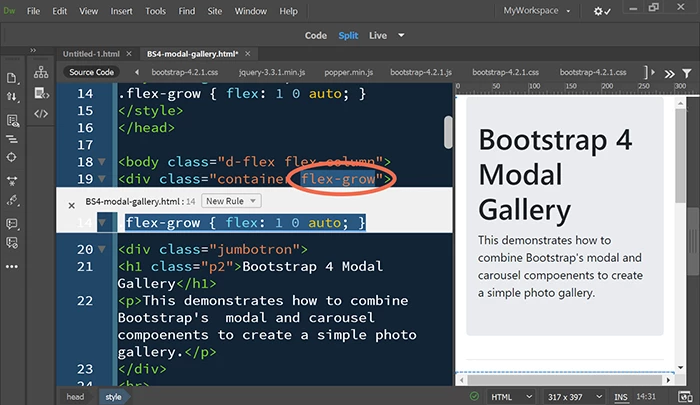Open the 317 x 397 window size dropdown
700x405 pixels.
click(575, 397)
